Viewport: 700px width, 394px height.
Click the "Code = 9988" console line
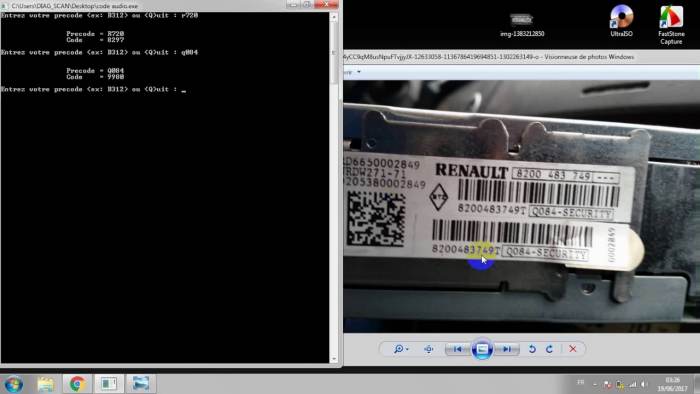click(95, 77)
